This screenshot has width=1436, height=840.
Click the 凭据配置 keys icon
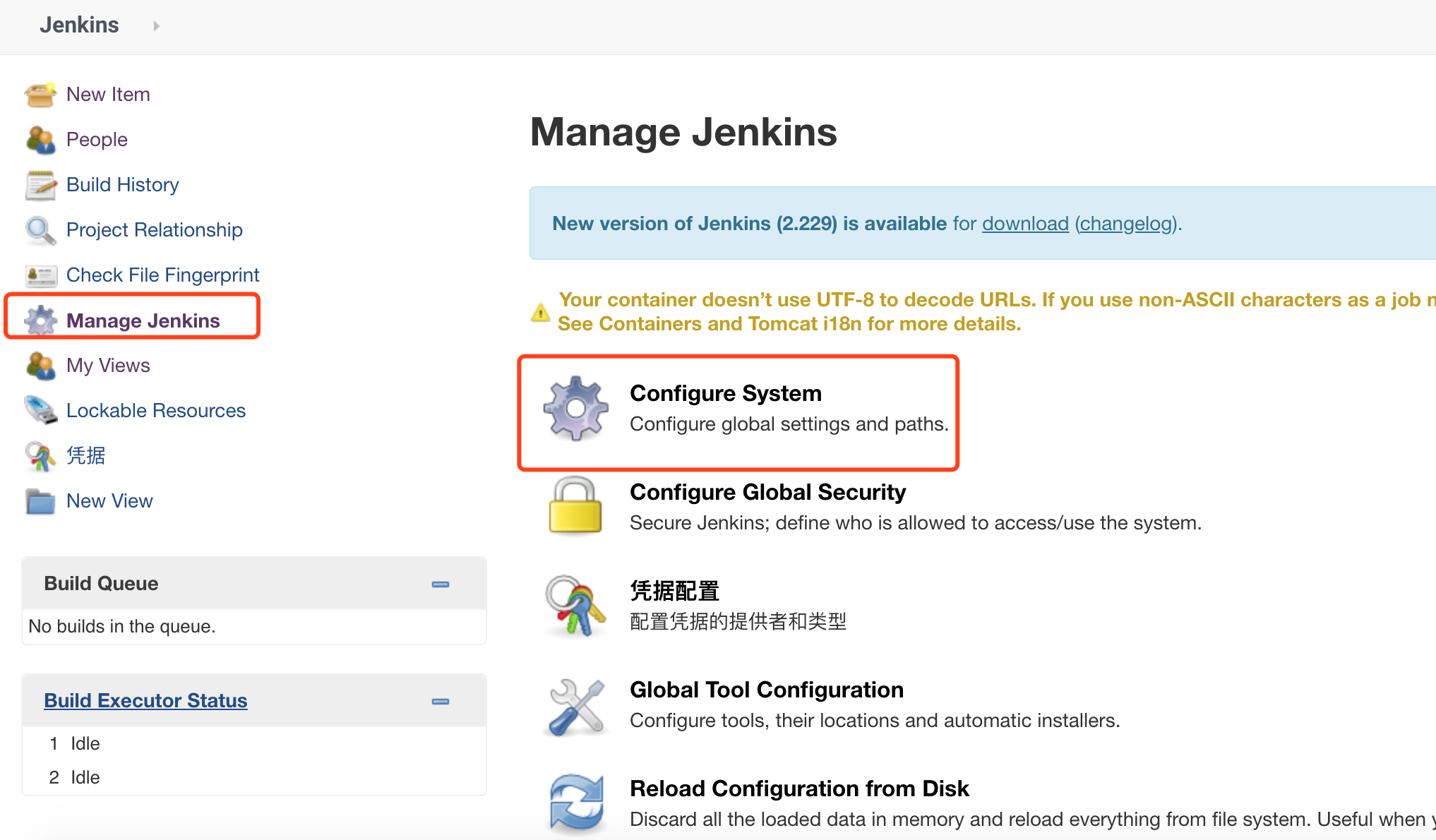(575, 606)
